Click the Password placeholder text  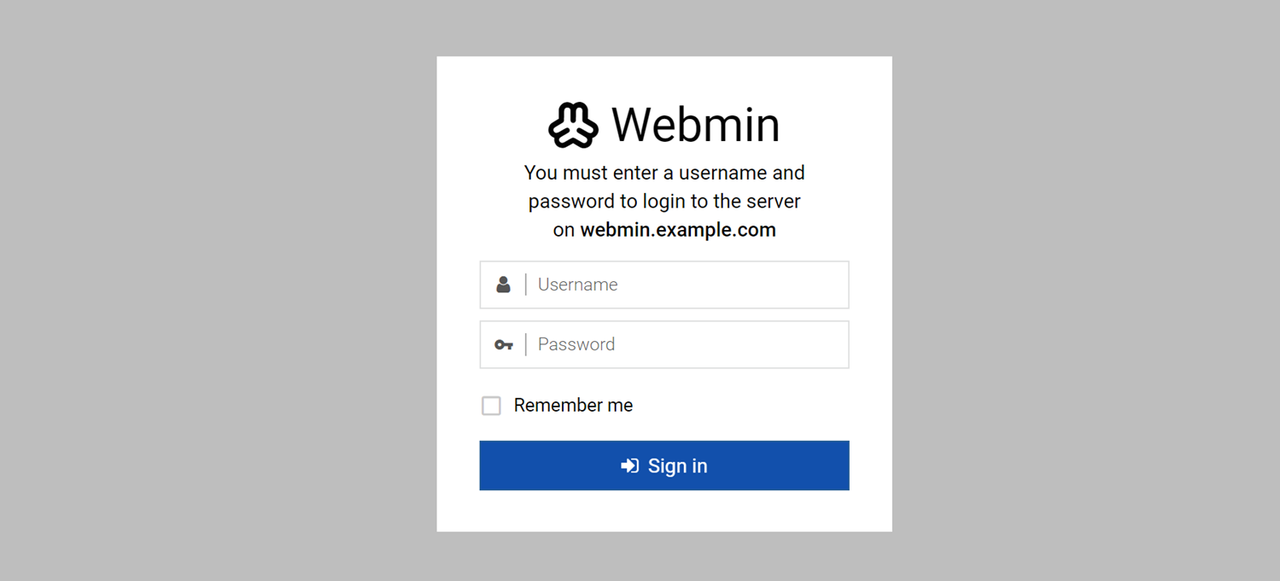[576, 345]
